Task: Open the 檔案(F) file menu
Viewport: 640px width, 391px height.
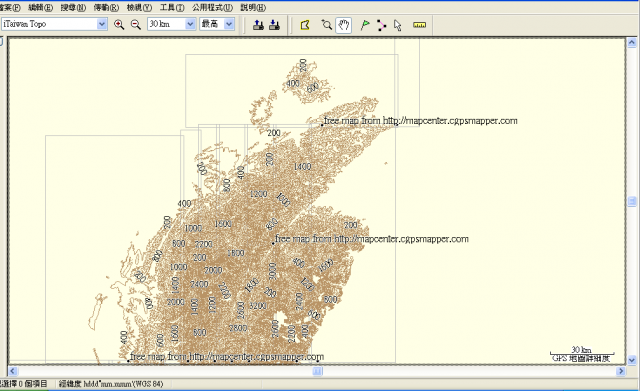Action: (11, 7)
